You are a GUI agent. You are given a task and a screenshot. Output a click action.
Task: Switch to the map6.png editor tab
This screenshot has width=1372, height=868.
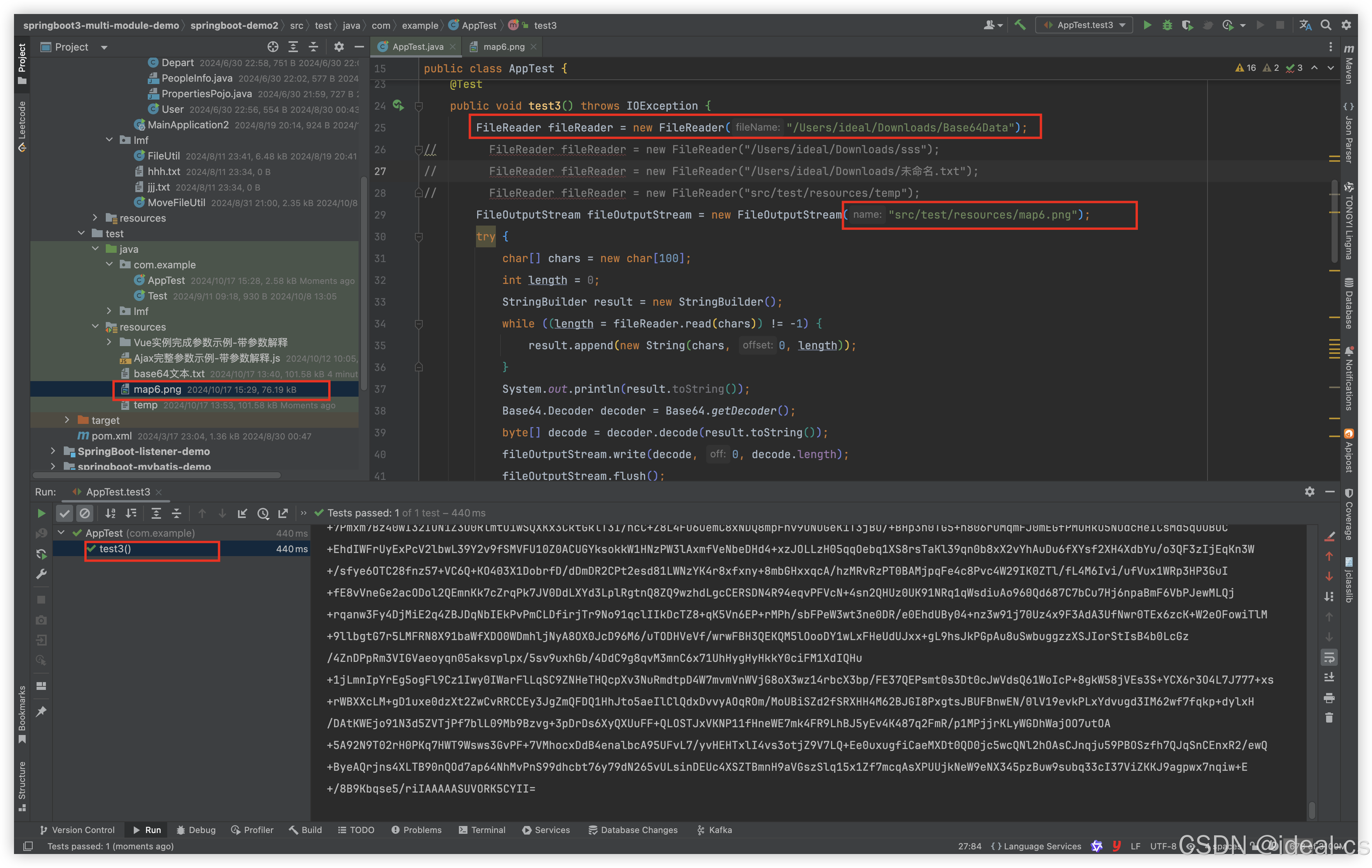(x=503, y=47)
